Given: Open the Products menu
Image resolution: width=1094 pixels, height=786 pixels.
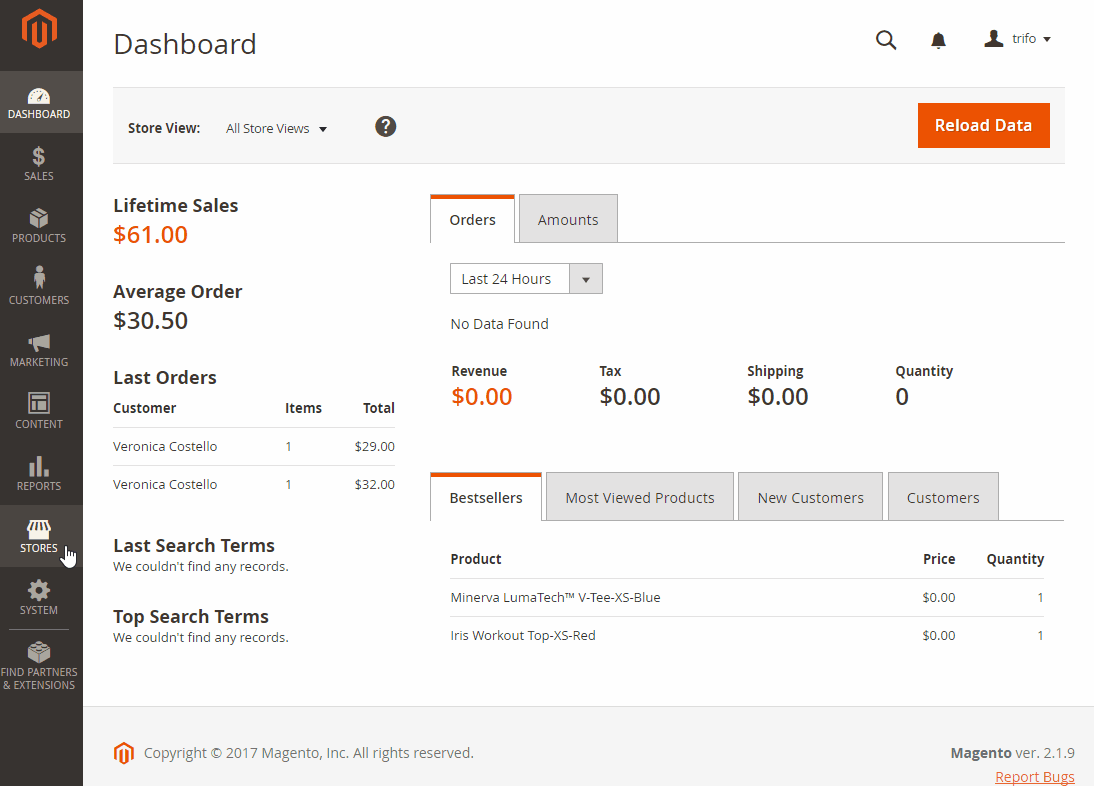Looking at the screenshot, I should tap(41, 226).
